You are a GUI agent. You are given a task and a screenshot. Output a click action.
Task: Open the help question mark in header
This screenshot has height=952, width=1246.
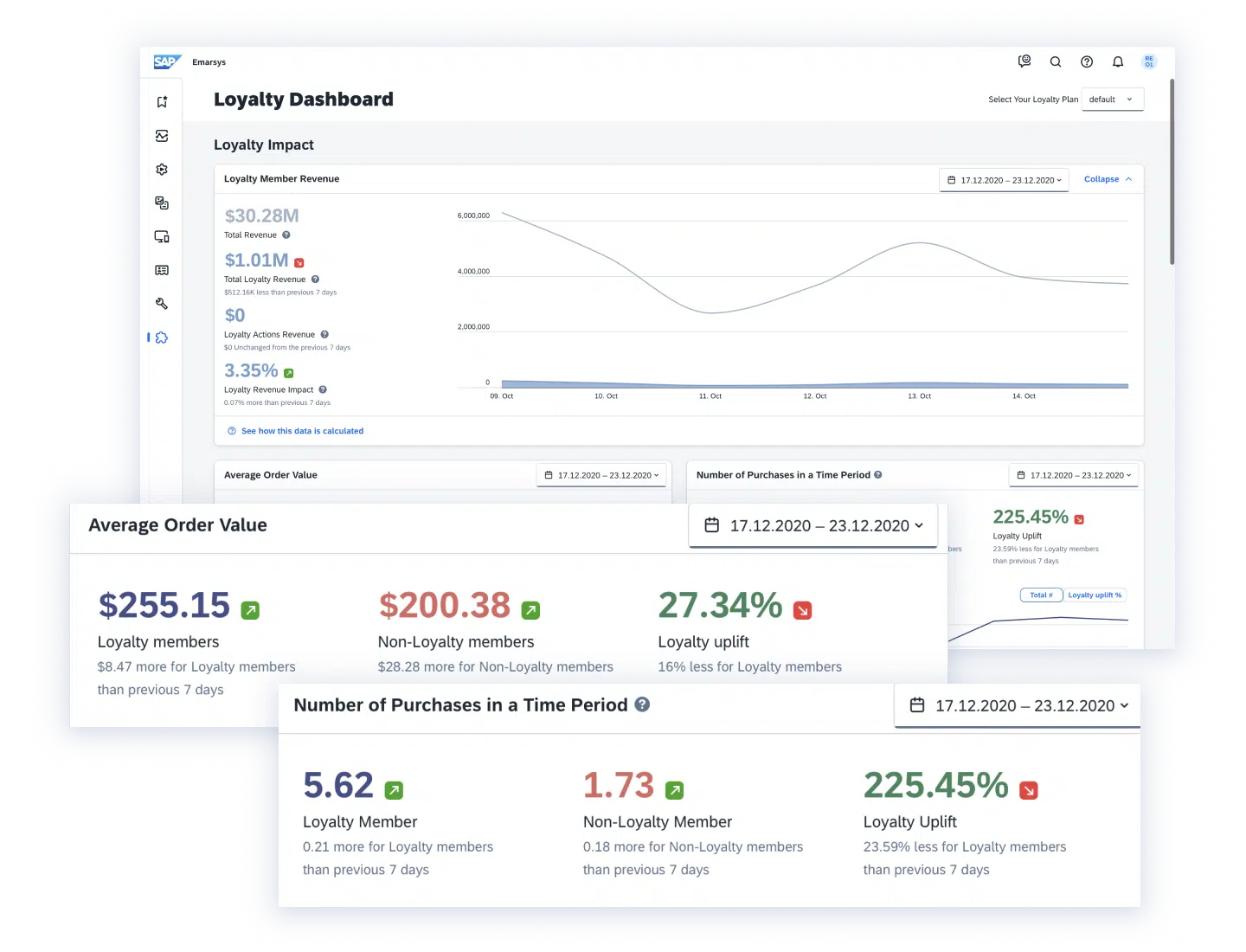coord(1087,61)
